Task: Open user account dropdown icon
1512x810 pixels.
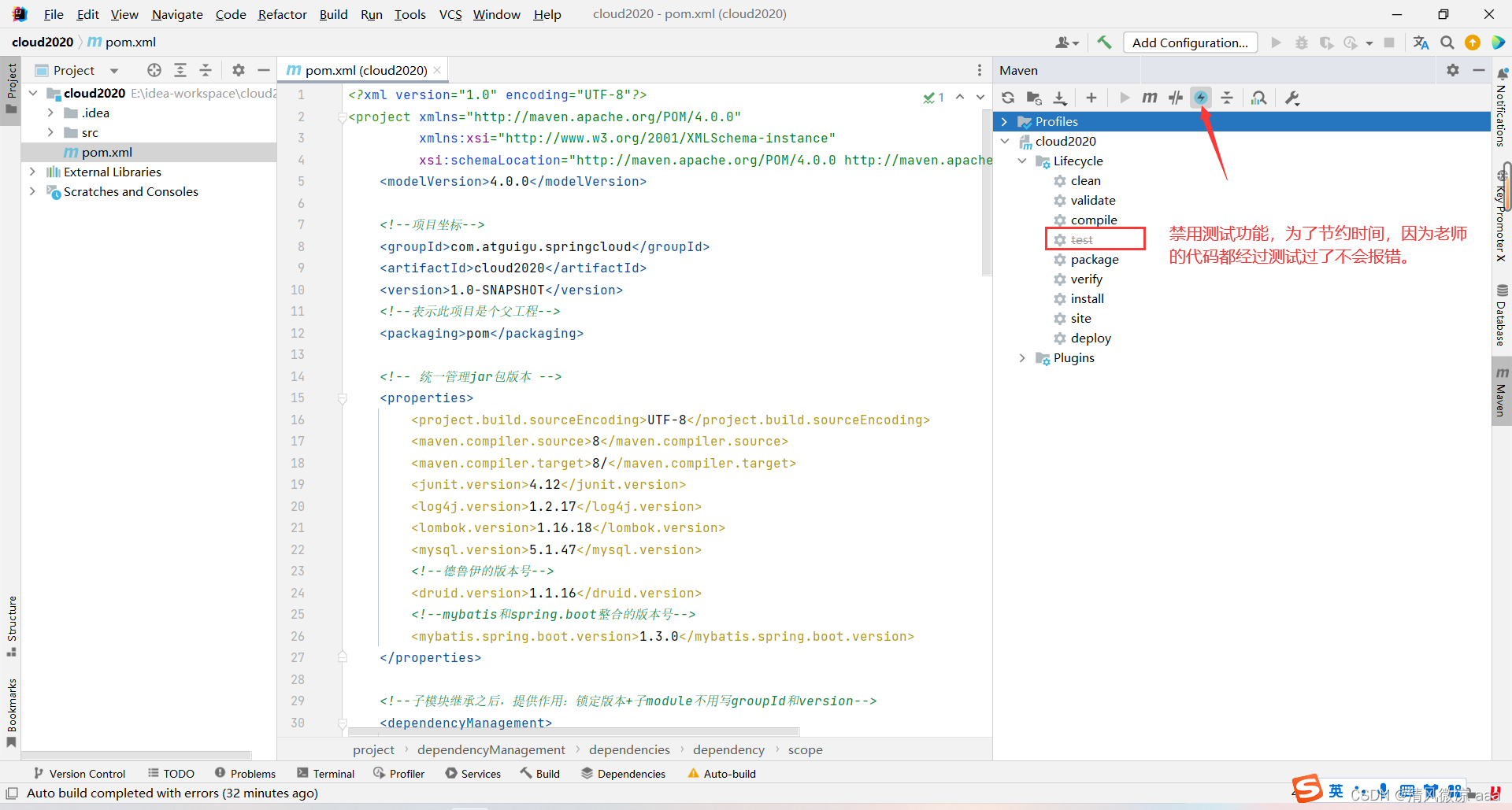Action: (x=1067, y=43)
